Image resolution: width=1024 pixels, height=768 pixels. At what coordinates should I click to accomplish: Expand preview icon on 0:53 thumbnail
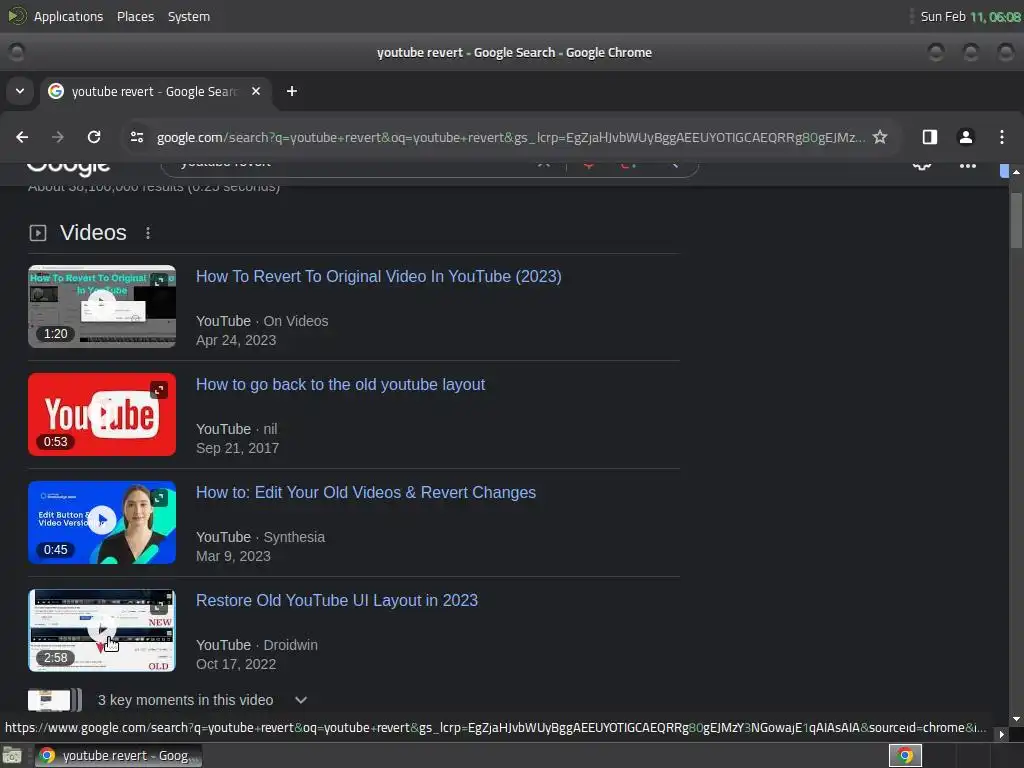point(159,391)
